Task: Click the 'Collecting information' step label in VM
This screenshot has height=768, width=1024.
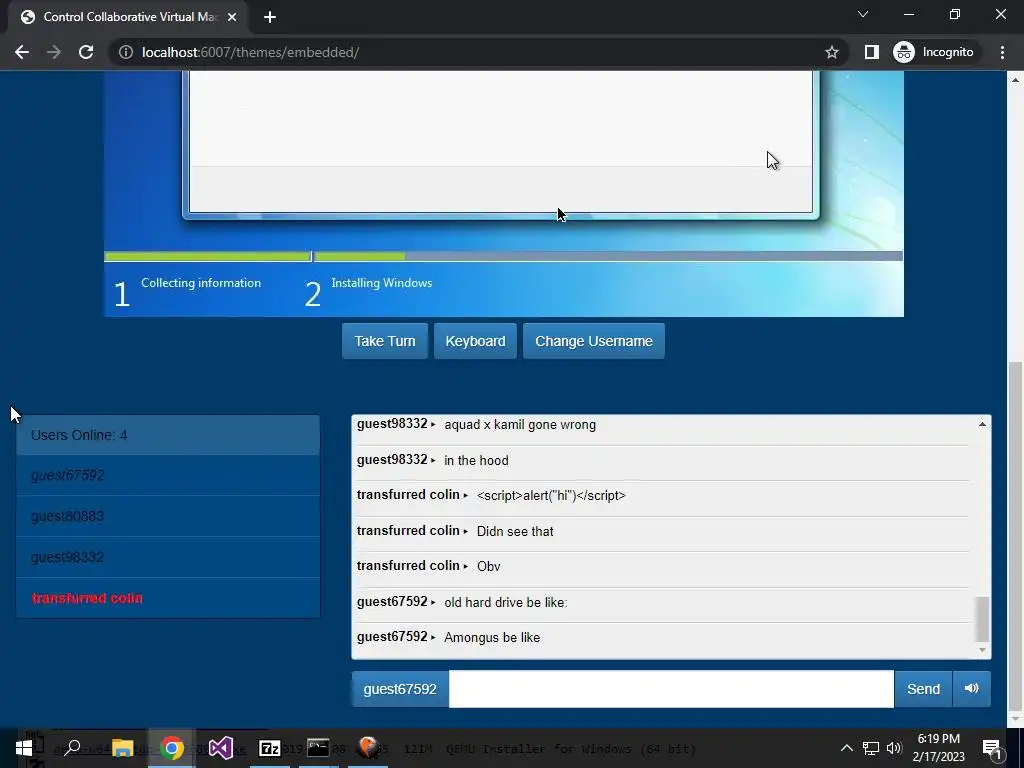Action: tap(201, 283)
